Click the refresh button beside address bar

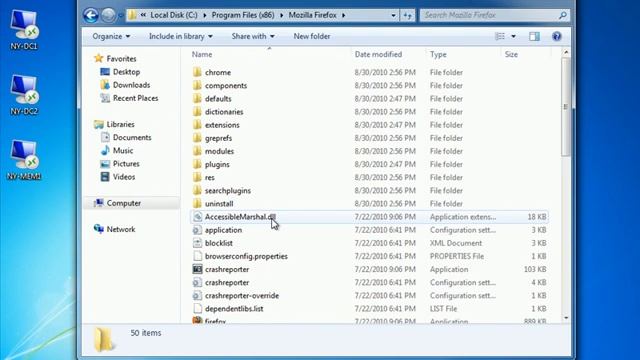[407, 16]
